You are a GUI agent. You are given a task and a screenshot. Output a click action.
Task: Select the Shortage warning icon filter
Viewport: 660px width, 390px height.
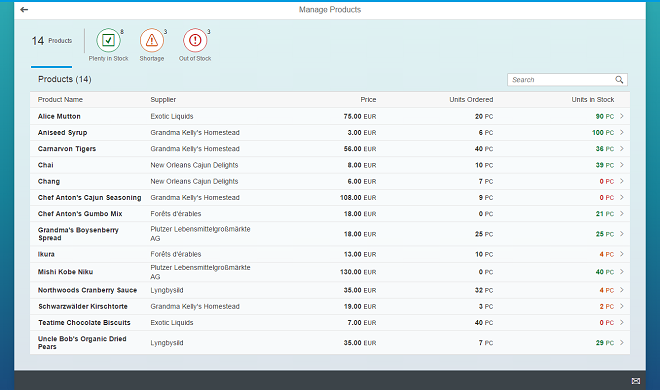pyautogui.click(x=152, y=40)
